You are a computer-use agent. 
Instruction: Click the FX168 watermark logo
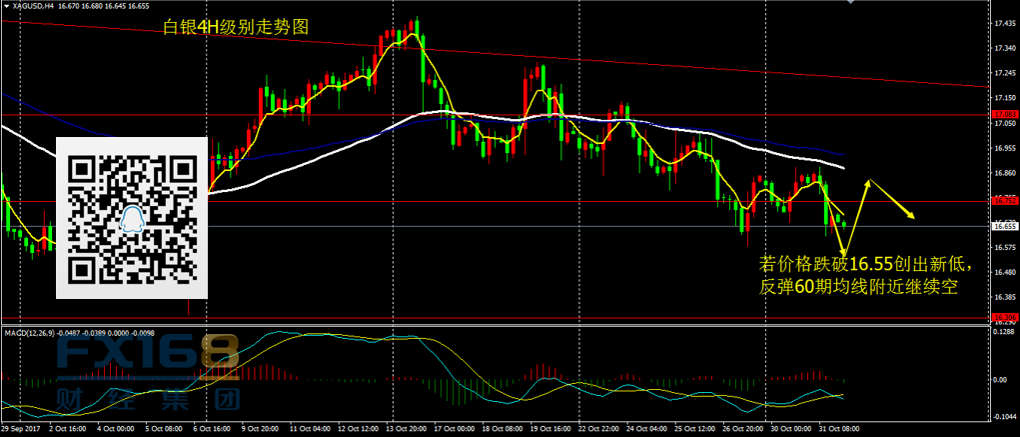pyautogui.click(x=148, y=355)
